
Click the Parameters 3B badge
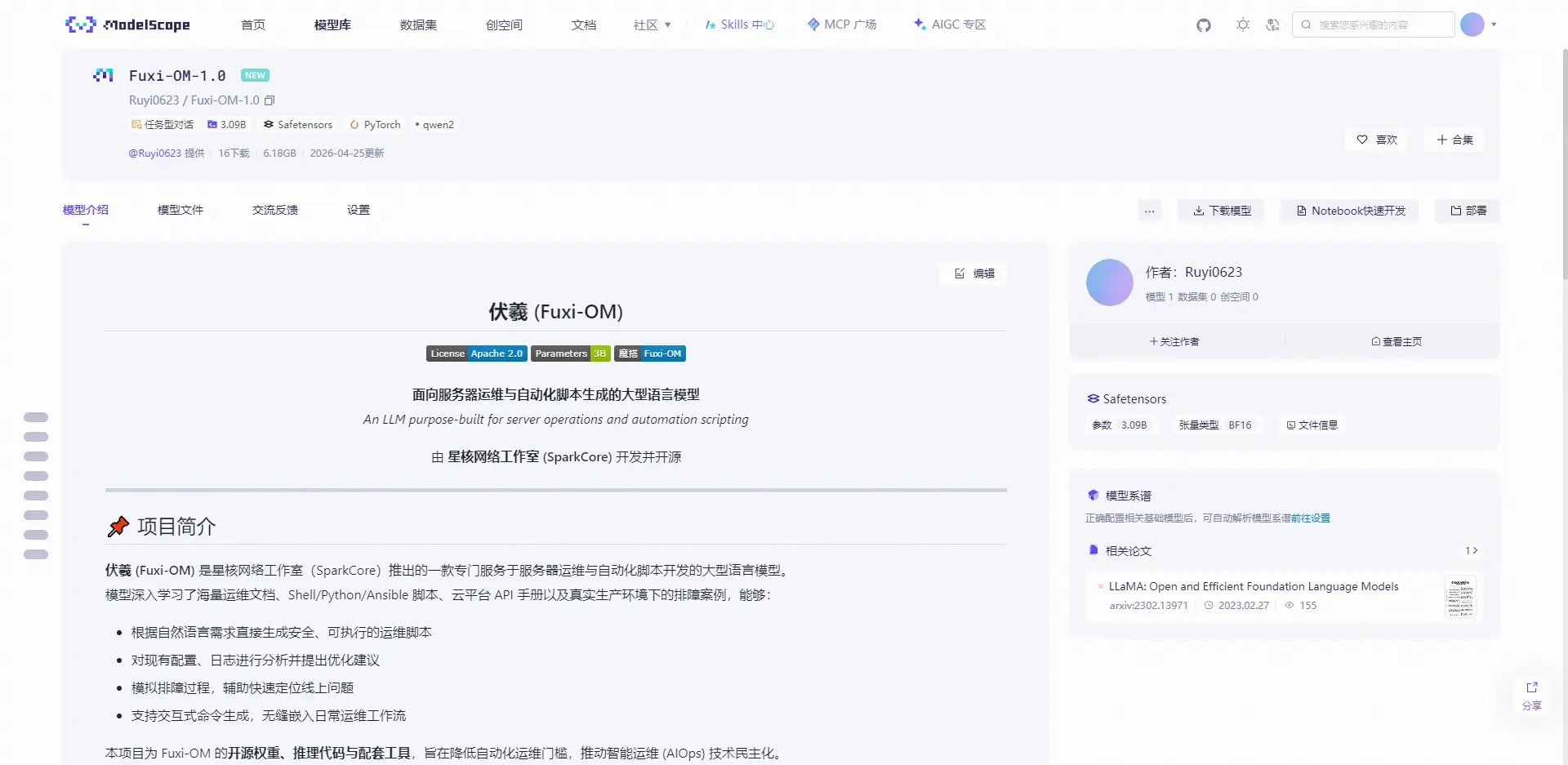pos(570,354)
